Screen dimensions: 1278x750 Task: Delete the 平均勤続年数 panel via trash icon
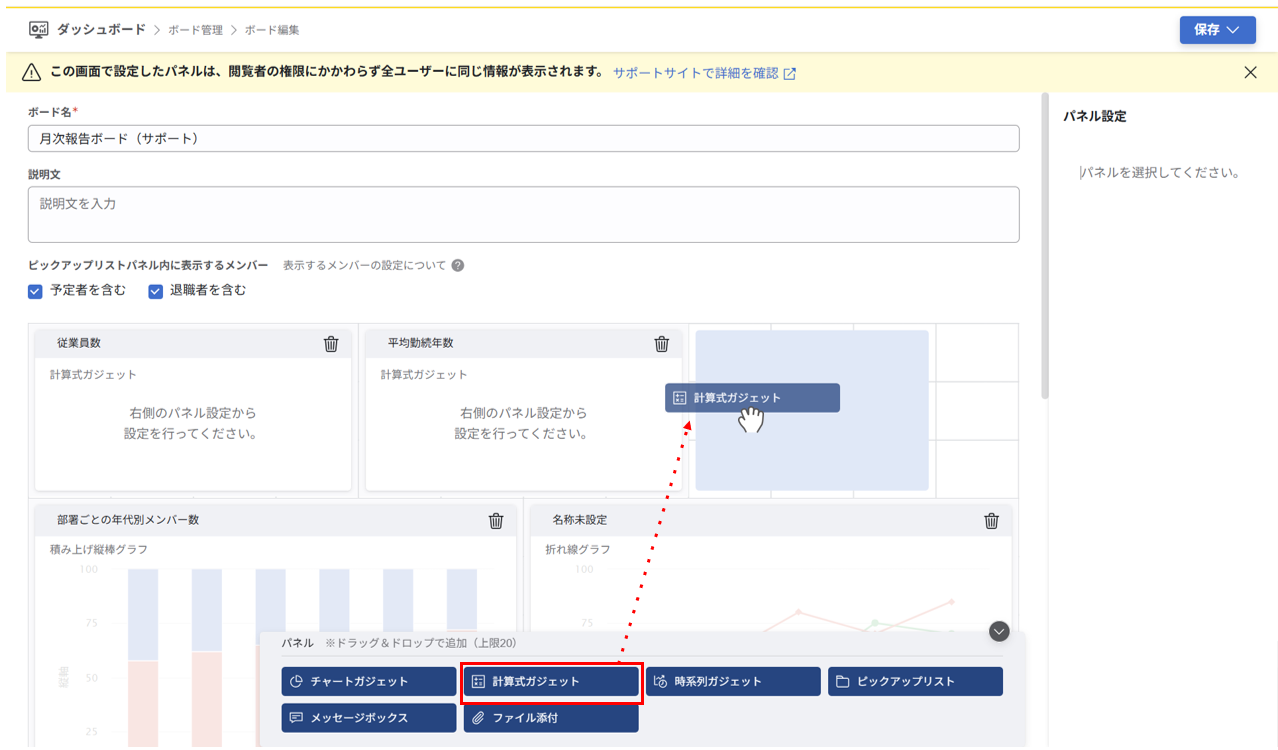661,343
